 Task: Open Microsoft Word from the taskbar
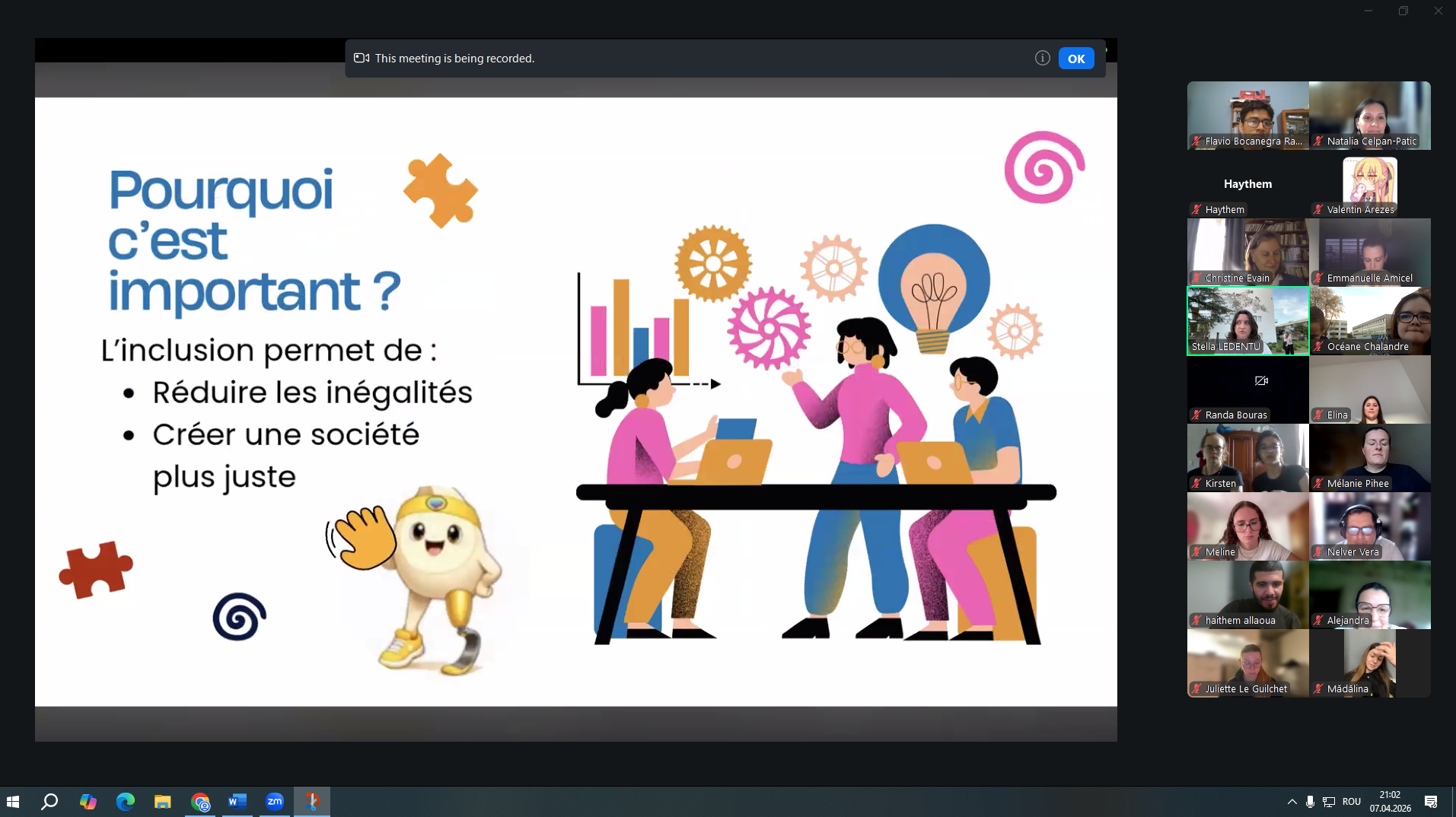(x=237, y=801)
